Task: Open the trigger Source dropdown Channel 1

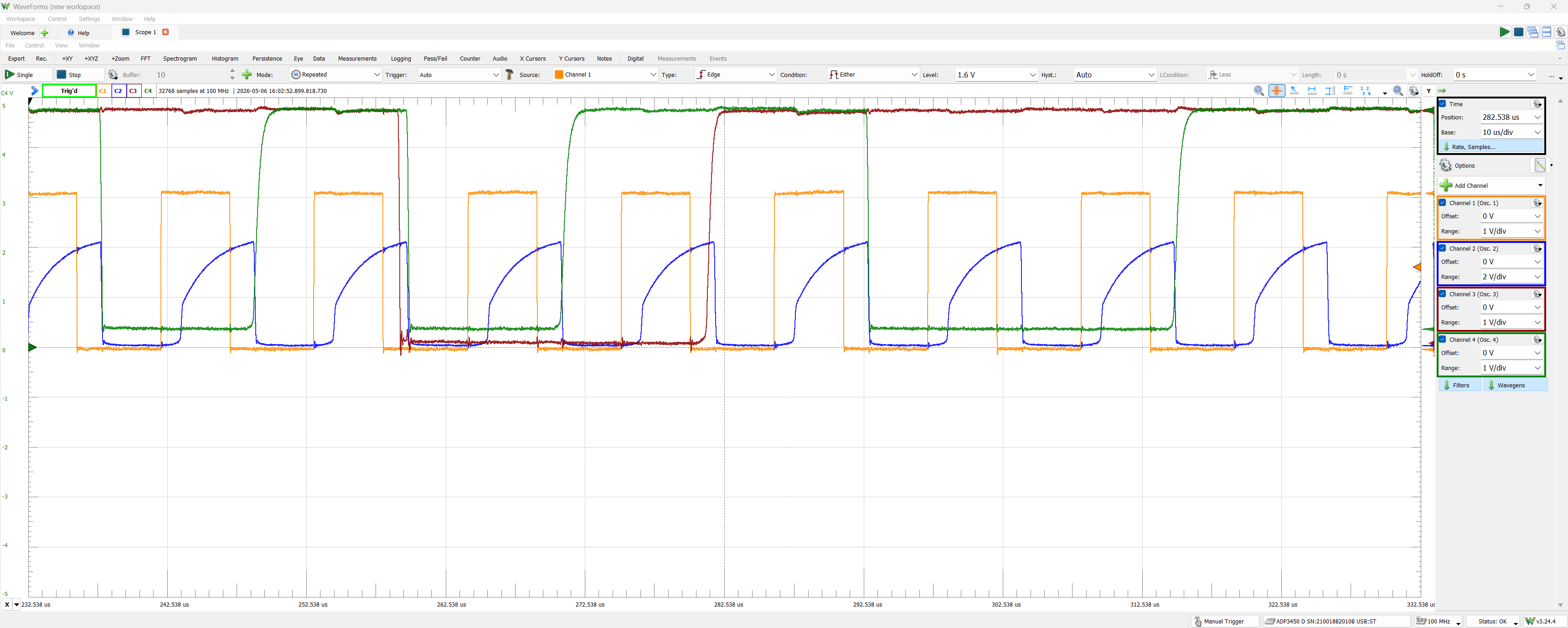Action: [x=605, y=75]
